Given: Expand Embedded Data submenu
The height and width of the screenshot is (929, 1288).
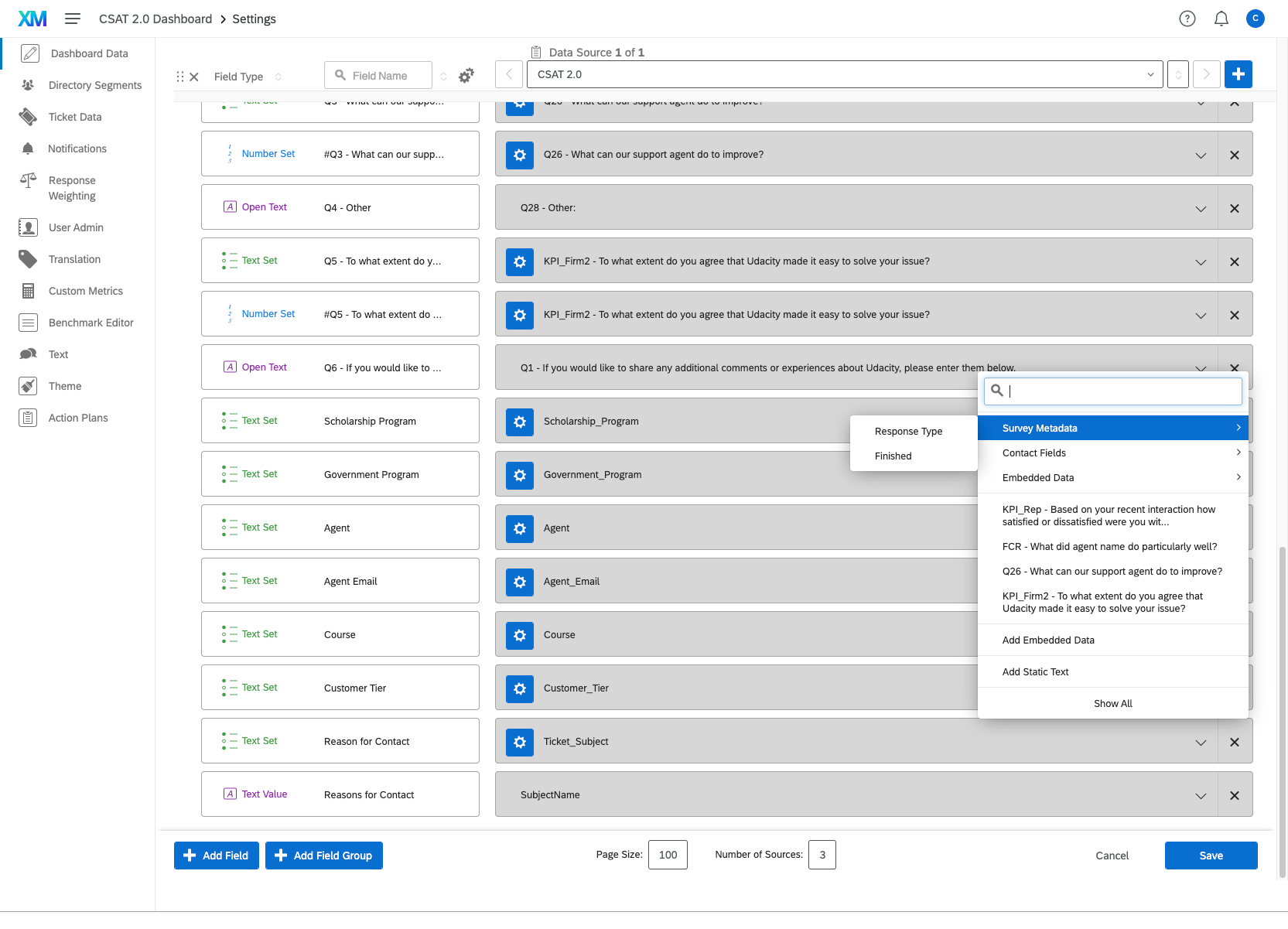Looking at the screenshot, I should [1113, 477].
